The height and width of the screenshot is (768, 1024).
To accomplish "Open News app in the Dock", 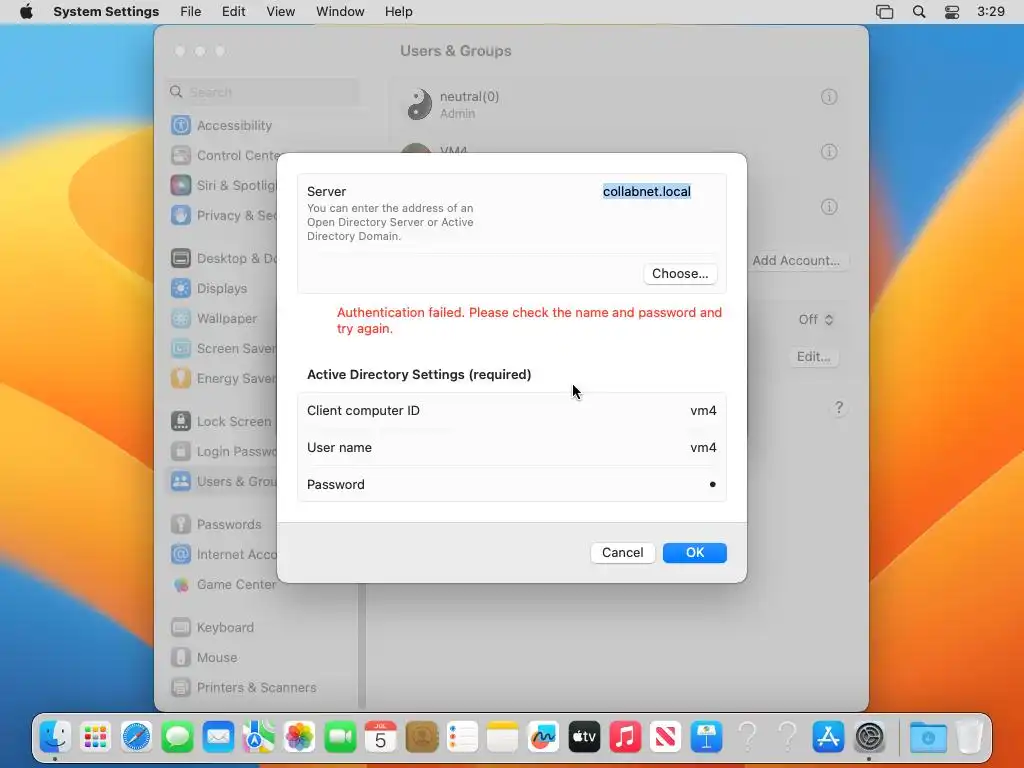I will [x=666, y=737].
